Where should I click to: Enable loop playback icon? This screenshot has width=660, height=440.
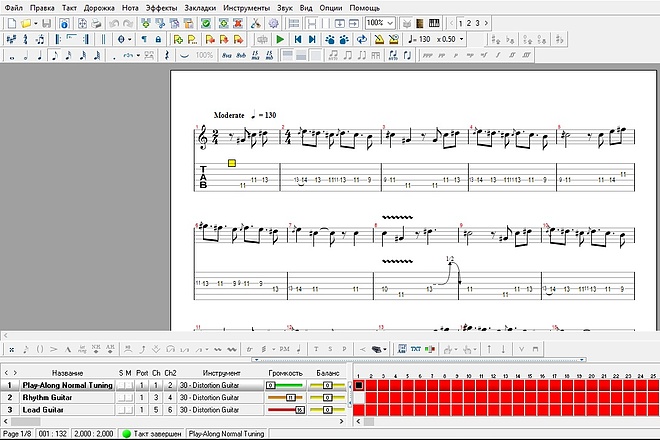(x=361, y=40)
